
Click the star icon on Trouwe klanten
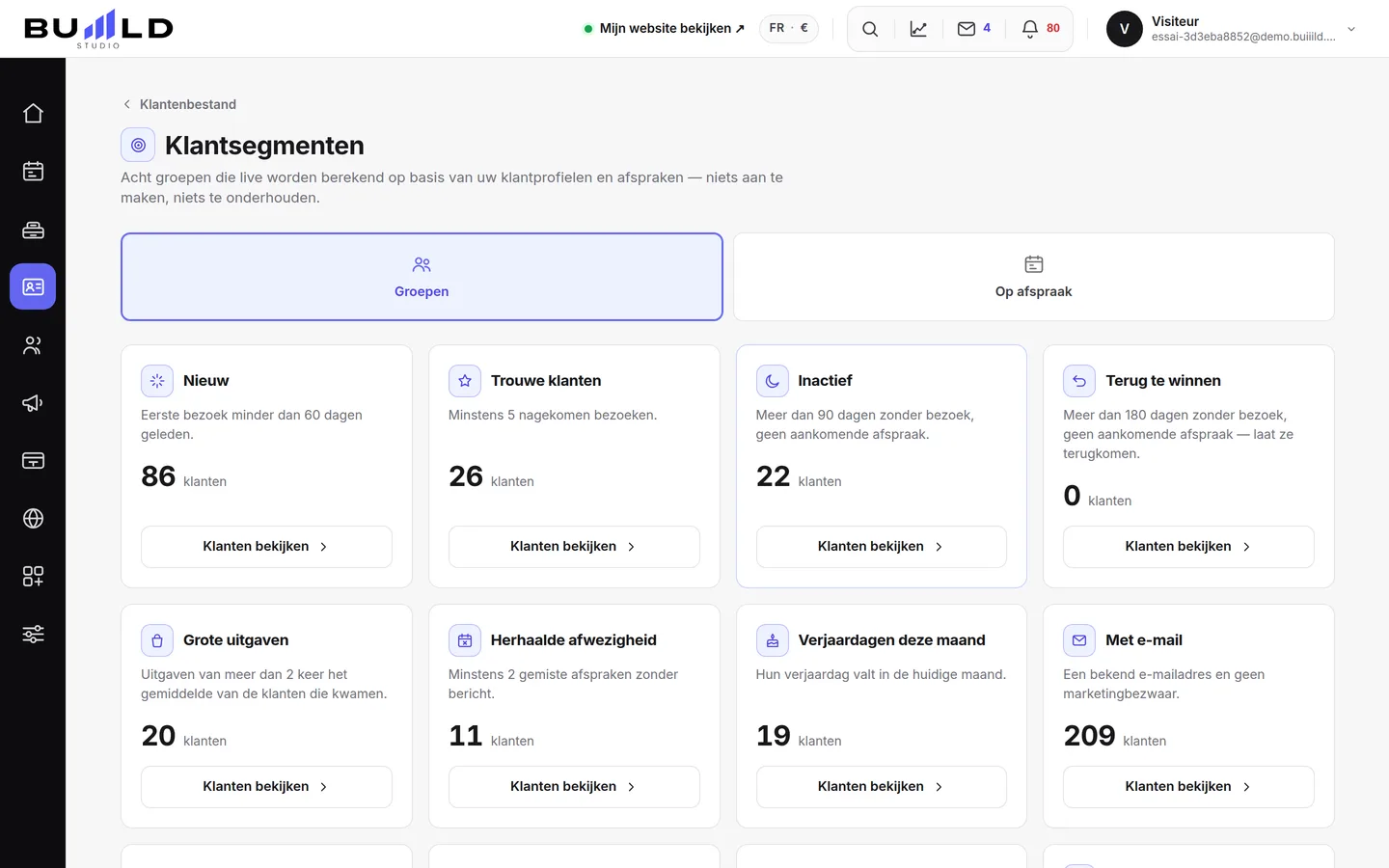coord(465,381)
